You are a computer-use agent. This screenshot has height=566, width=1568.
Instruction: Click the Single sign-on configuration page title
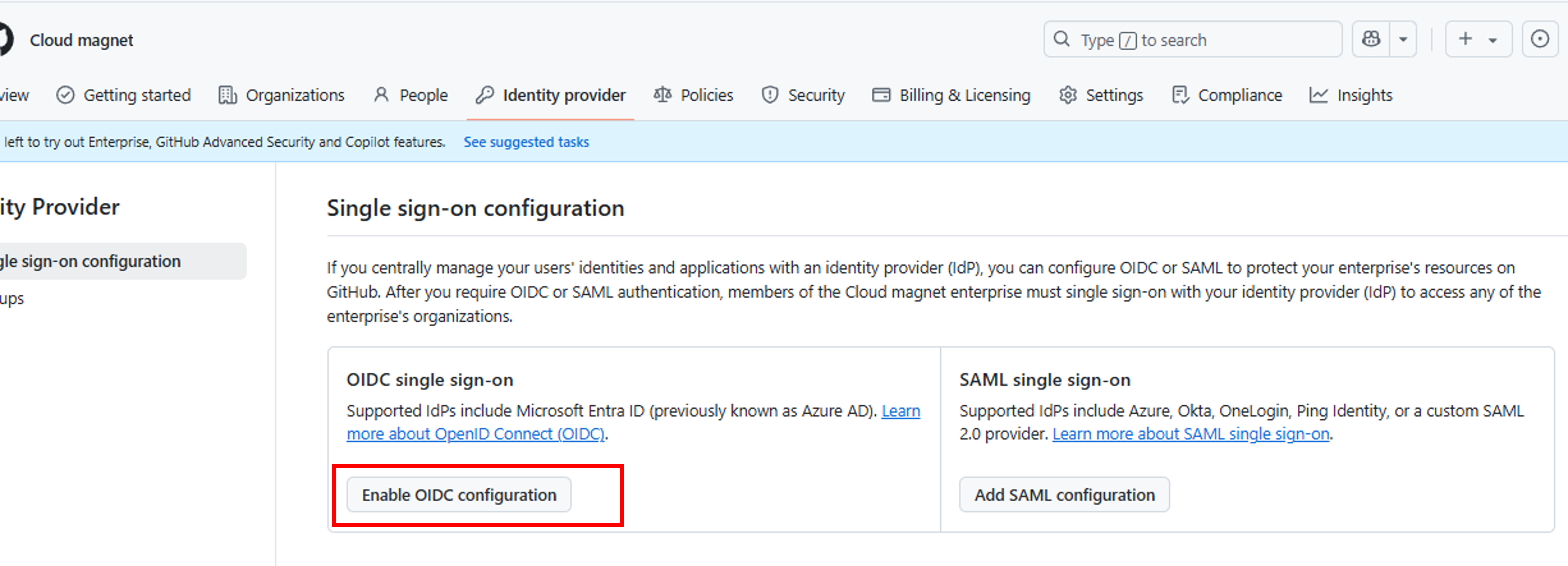click(476, 208)
